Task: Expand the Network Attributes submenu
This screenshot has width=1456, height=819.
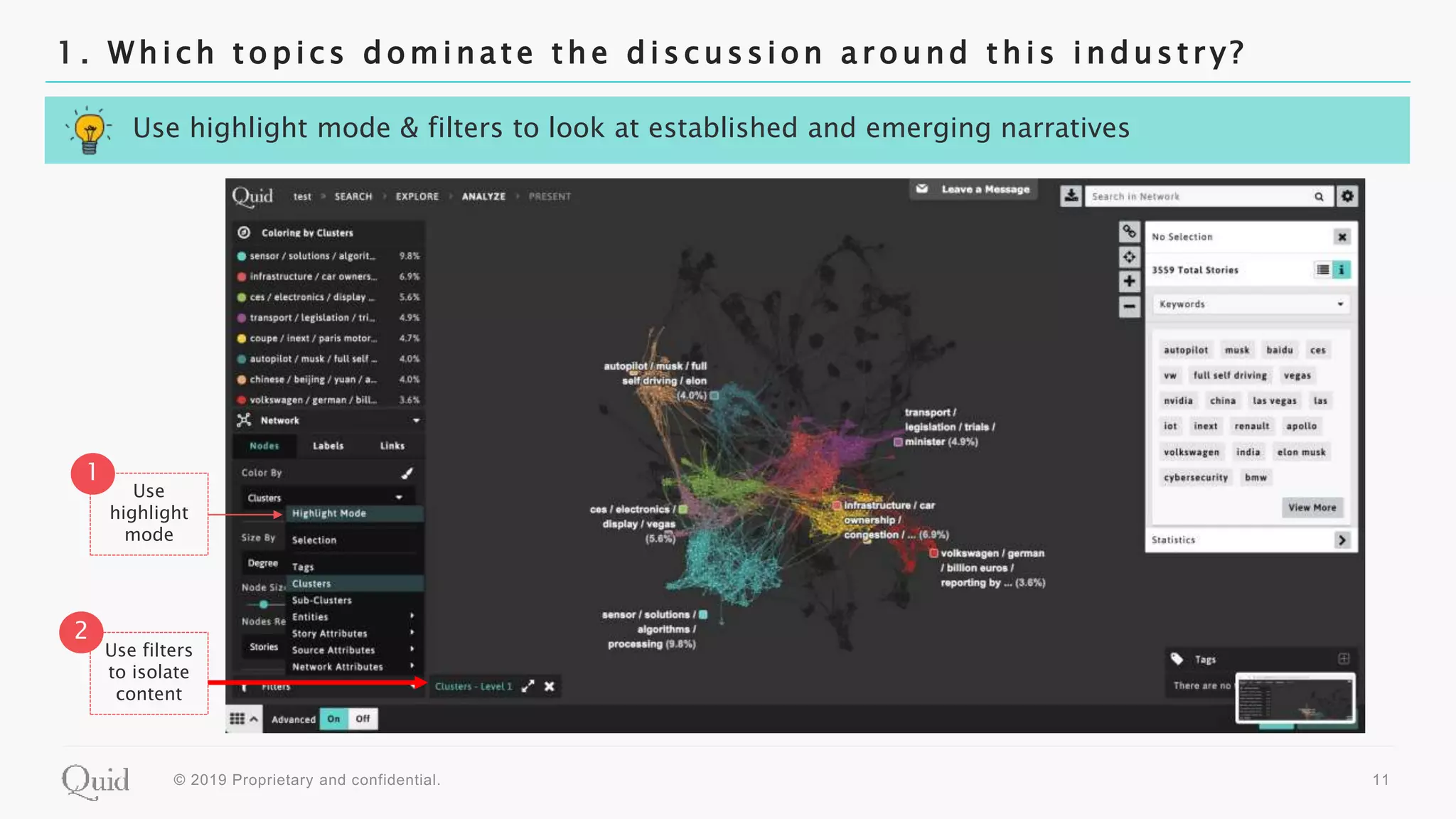Action: pos(354,667)
